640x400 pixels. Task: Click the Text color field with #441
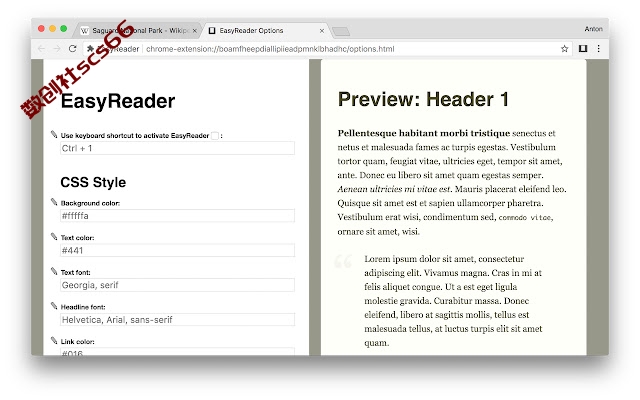click(177, 250)
